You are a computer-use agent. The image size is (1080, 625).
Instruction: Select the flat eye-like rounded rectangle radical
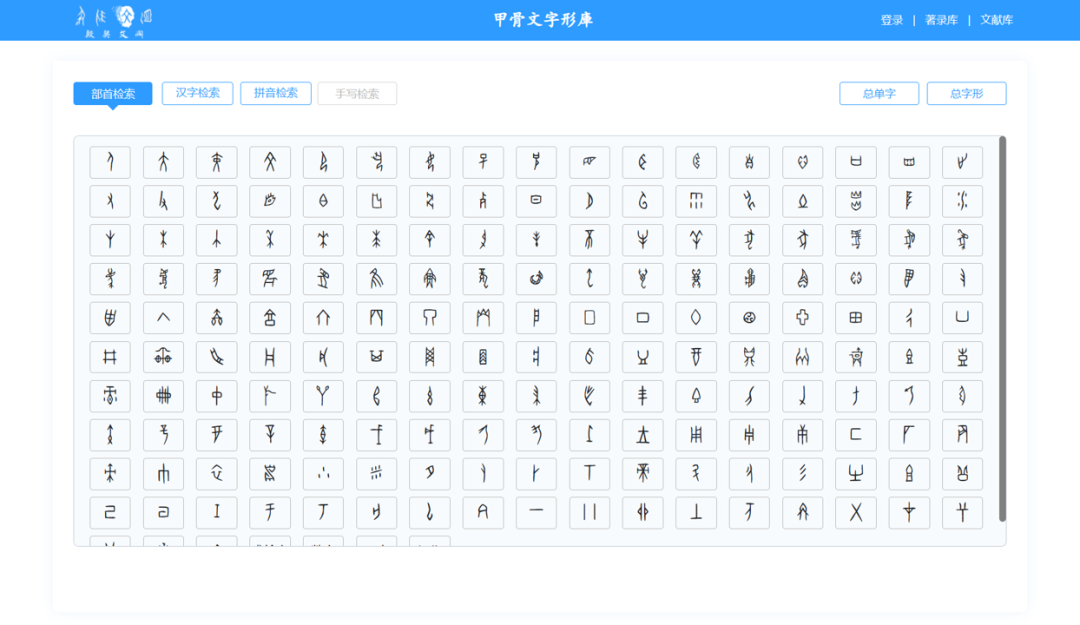coord(536,201)
